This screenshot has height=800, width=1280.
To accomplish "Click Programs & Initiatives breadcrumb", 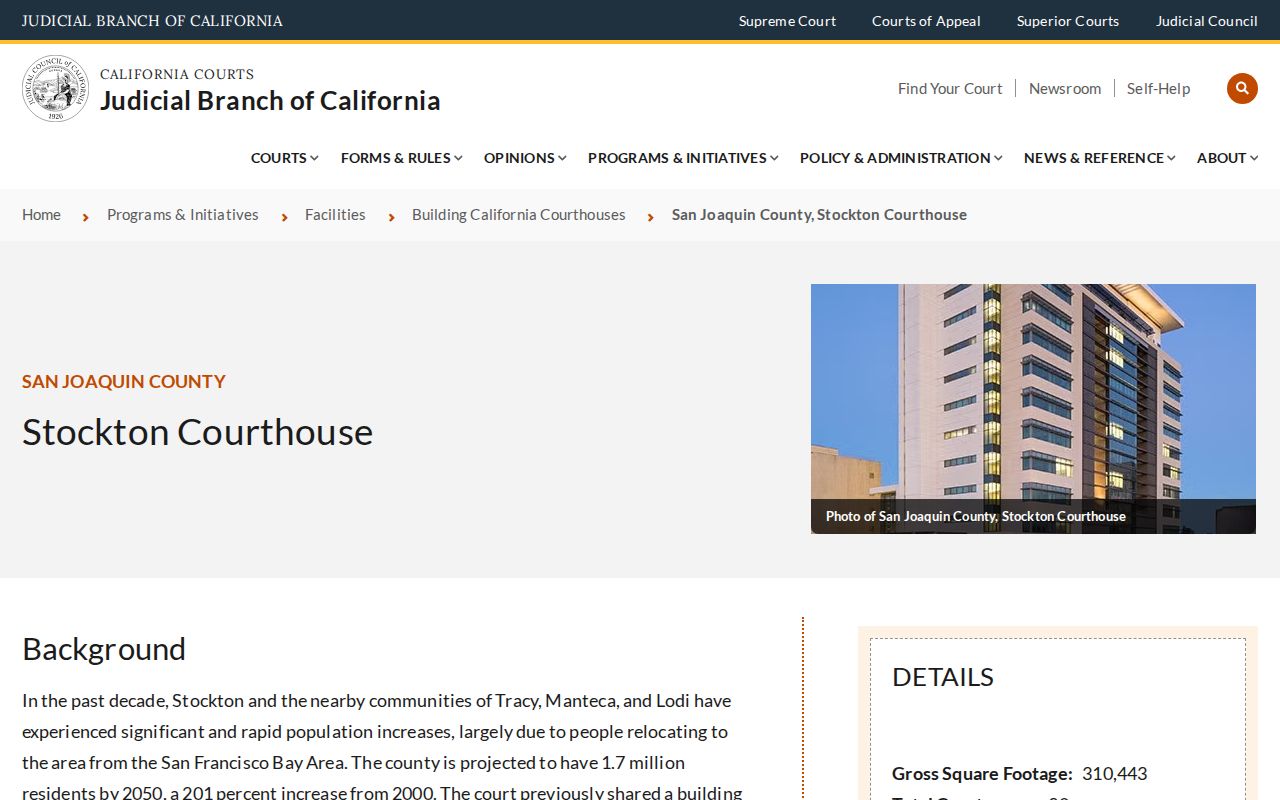I will (183, 215).
